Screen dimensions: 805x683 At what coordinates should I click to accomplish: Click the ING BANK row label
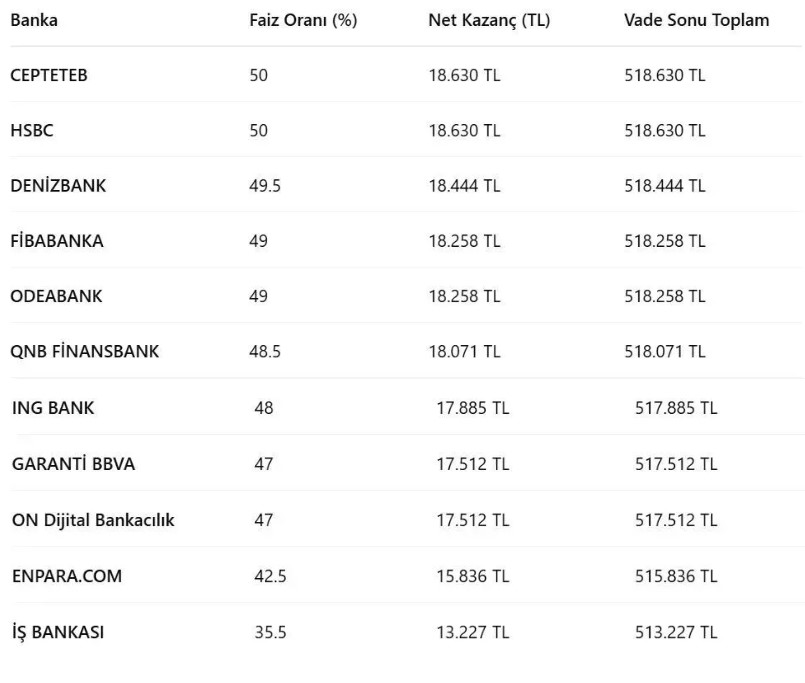[x=53, y=408]
